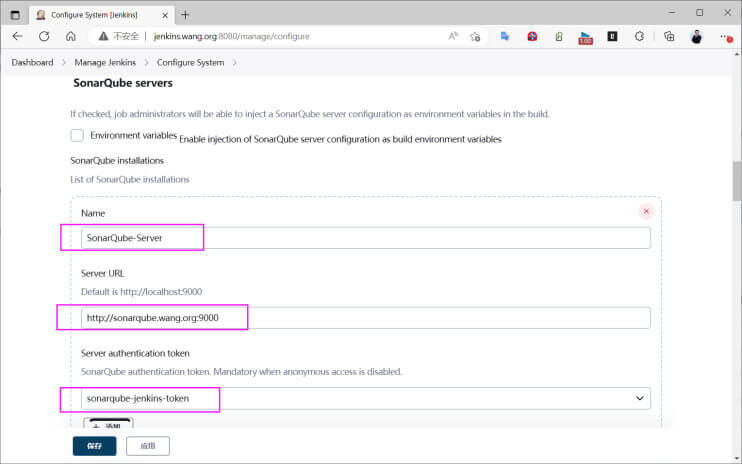Expand the Manage Jenkins breadcrumb chevron

[x=146, y=62]
